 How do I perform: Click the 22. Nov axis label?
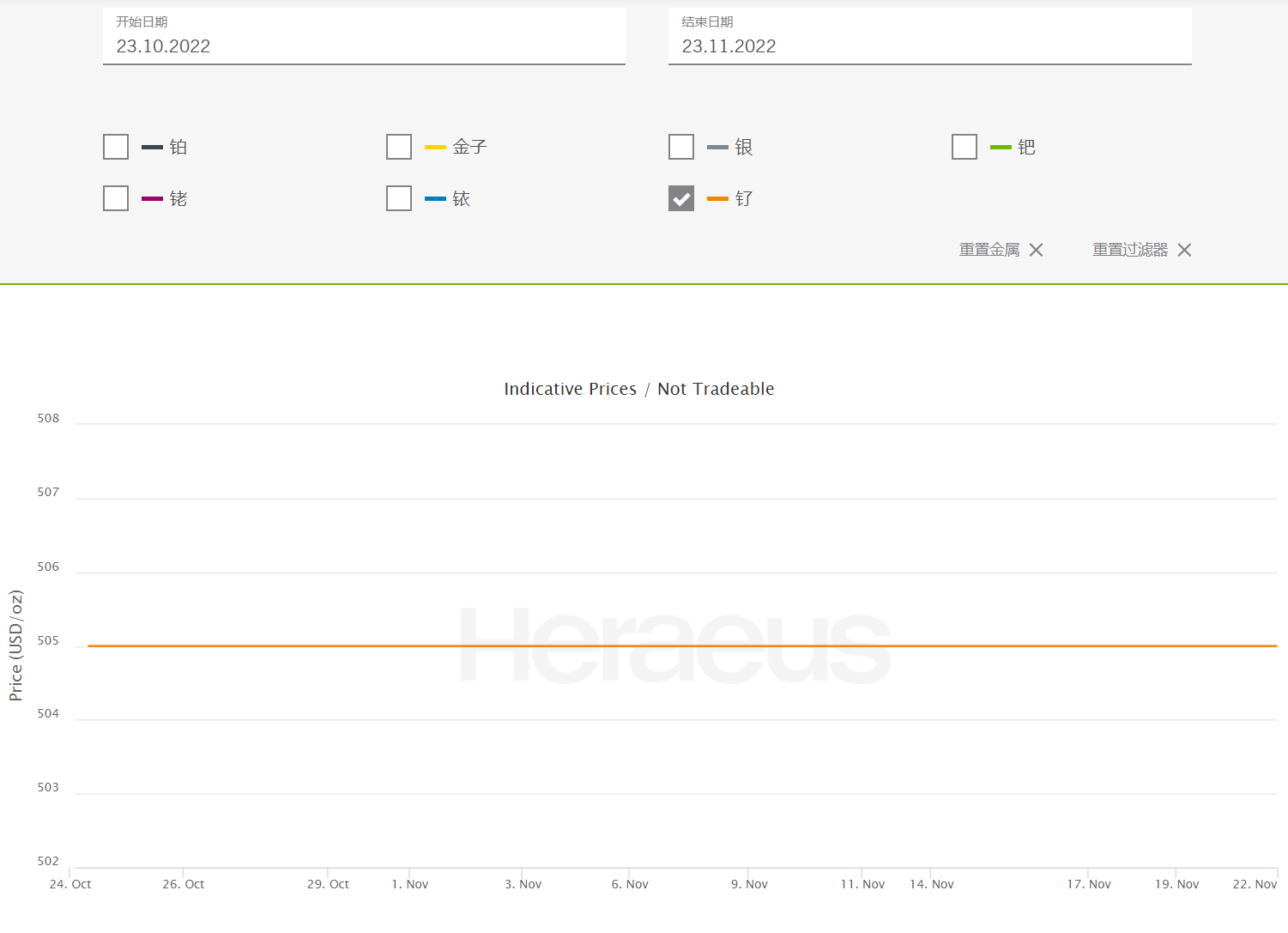tap(1255, 884)
